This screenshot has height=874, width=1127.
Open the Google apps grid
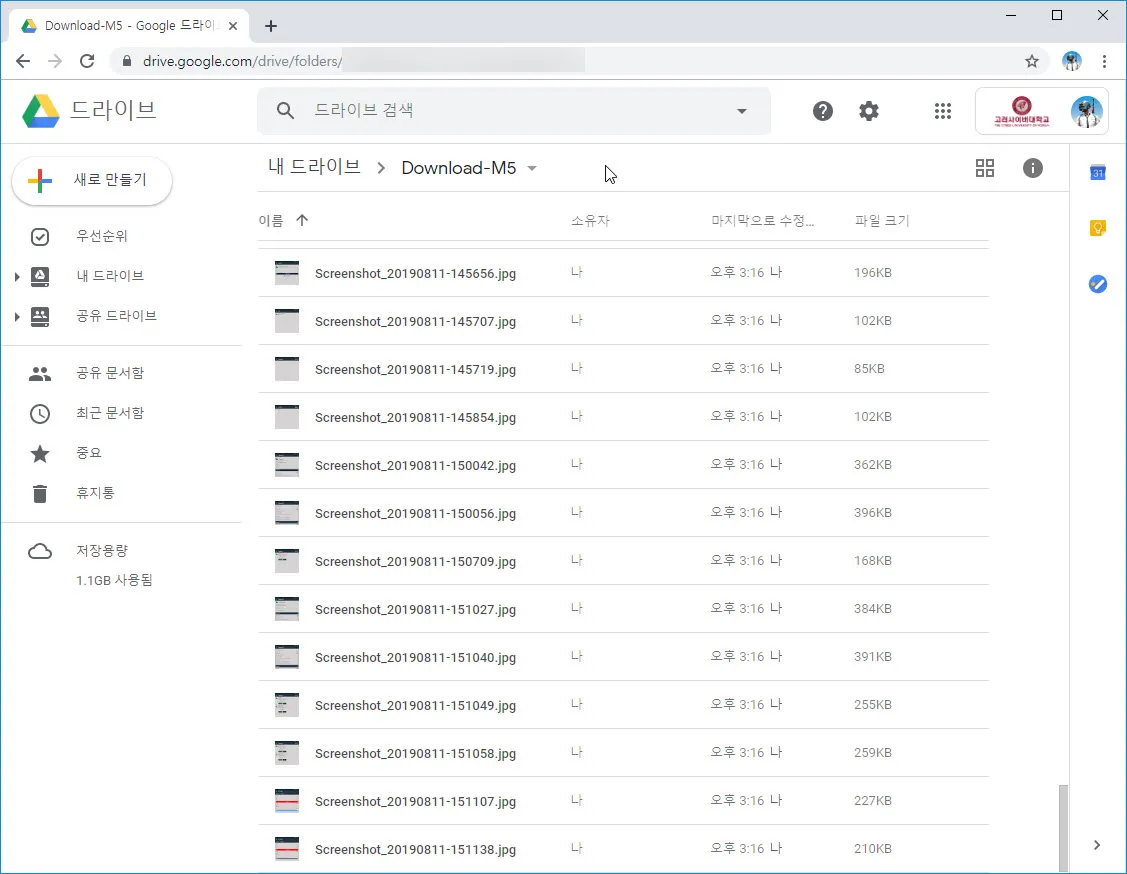click(x=942, y=111)
